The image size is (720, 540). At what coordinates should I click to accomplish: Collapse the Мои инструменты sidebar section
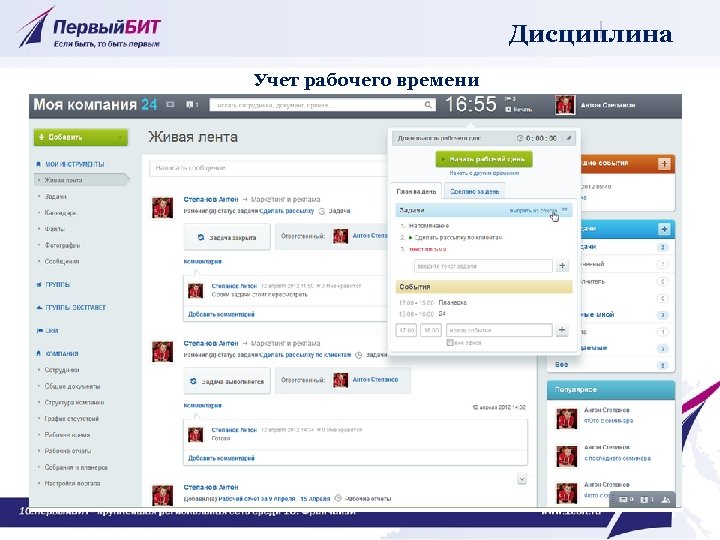74,164
